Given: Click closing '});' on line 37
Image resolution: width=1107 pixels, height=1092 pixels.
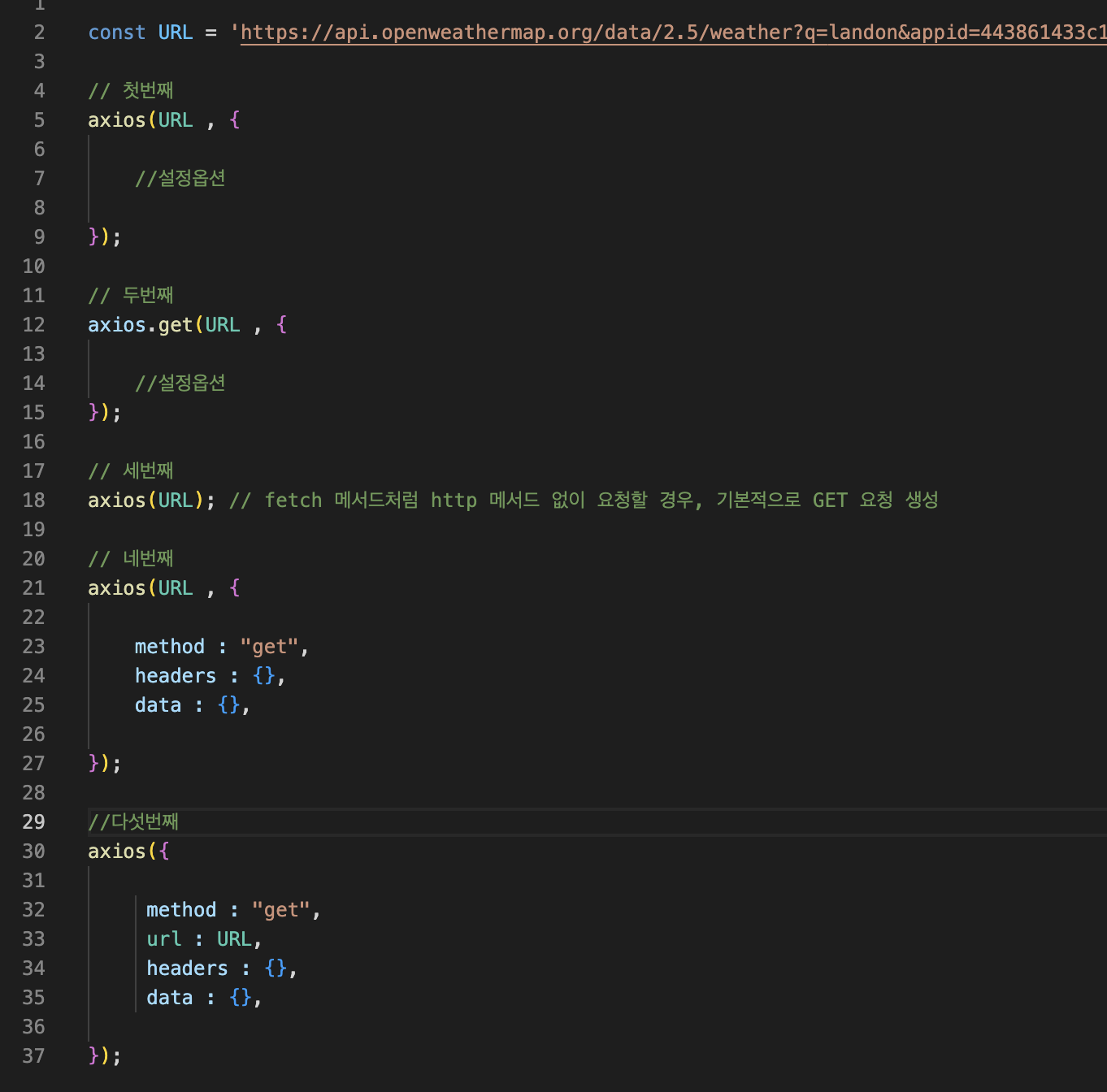Looking at the screenshot, I should coord(105,1055).
